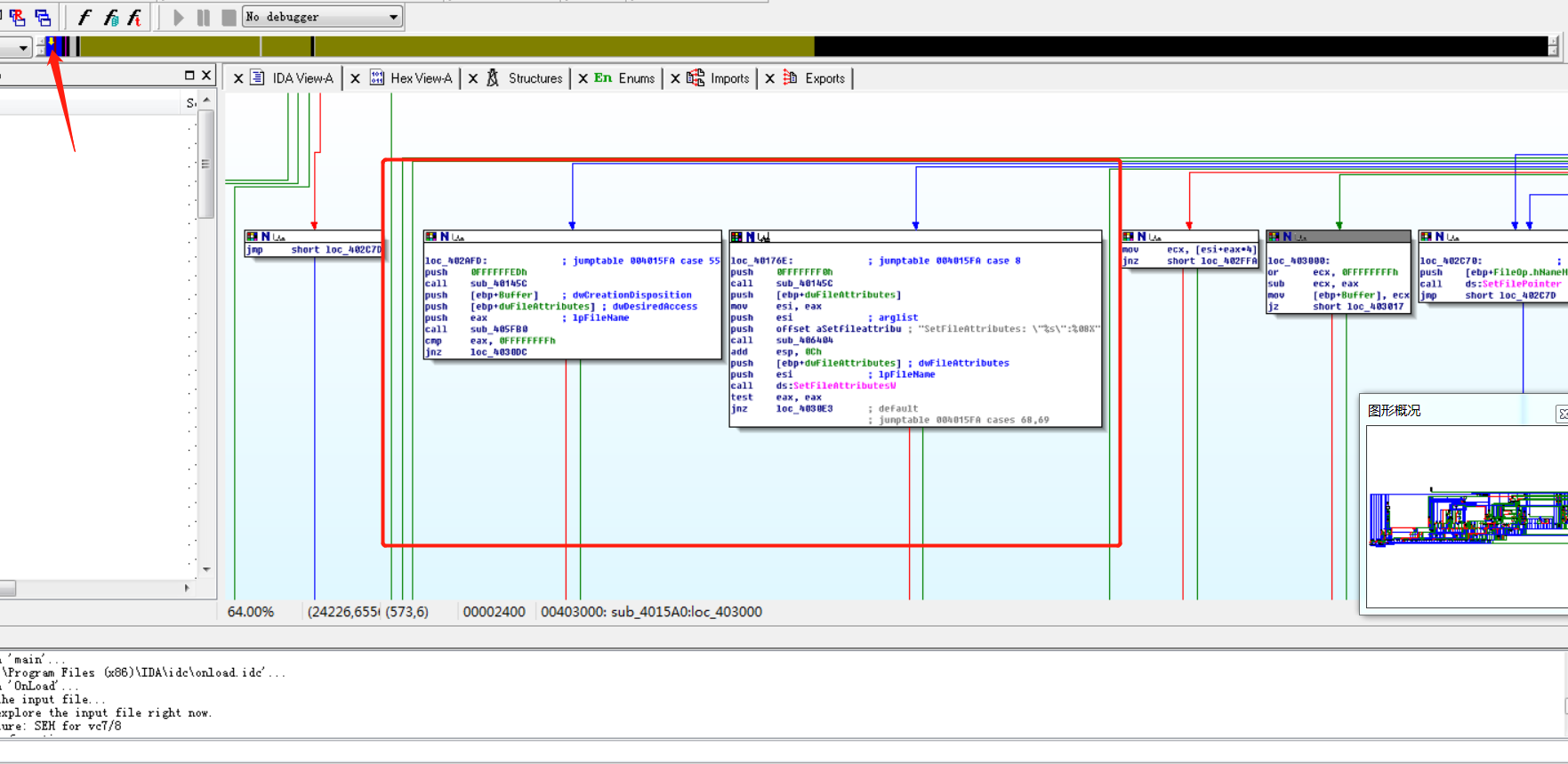Close the Hex View-A tab
Viewport: 1568px width, 764px height.
tap(355, 78)
